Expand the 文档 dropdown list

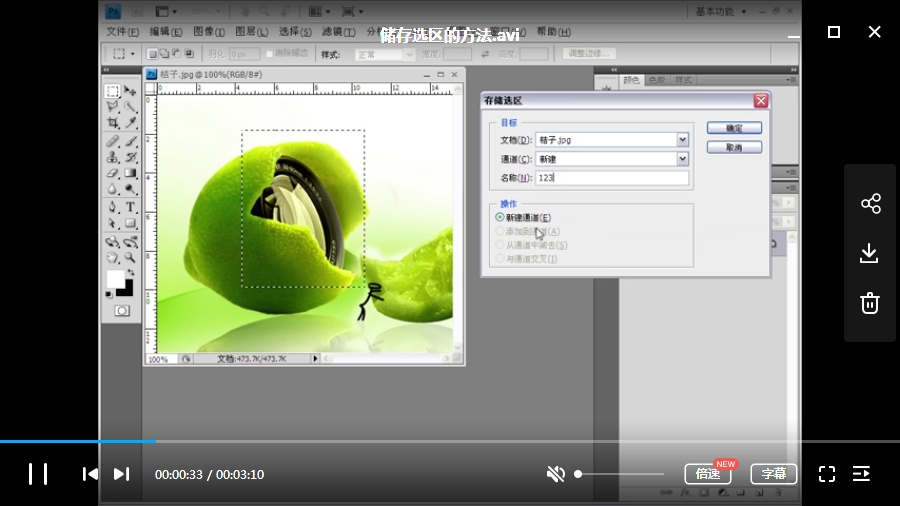682,140
